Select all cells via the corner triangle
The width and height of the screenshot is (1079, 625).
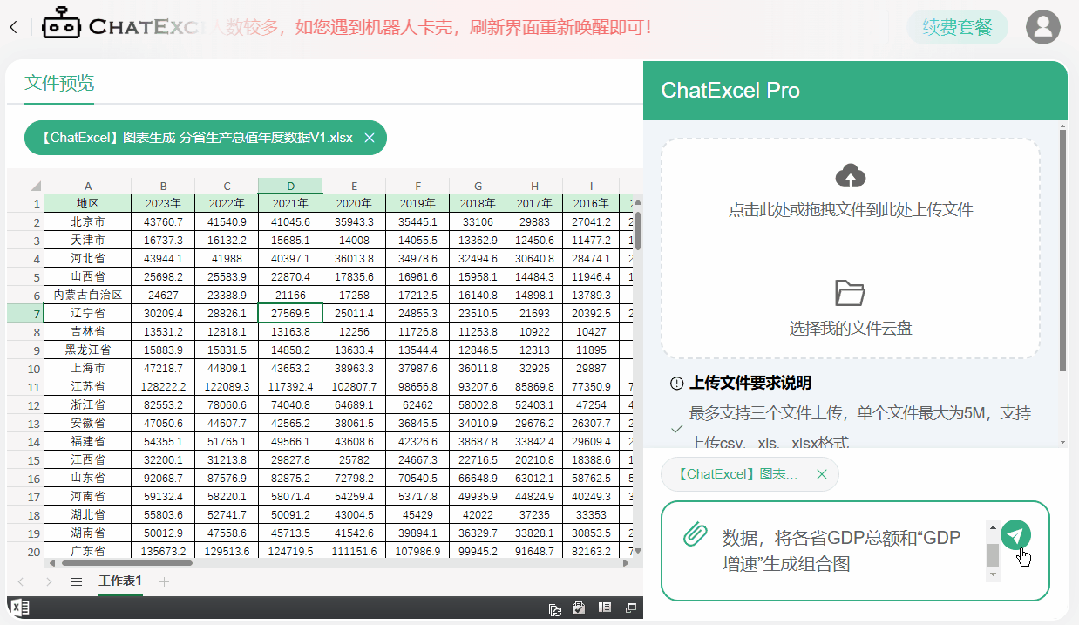click(36, 185)
